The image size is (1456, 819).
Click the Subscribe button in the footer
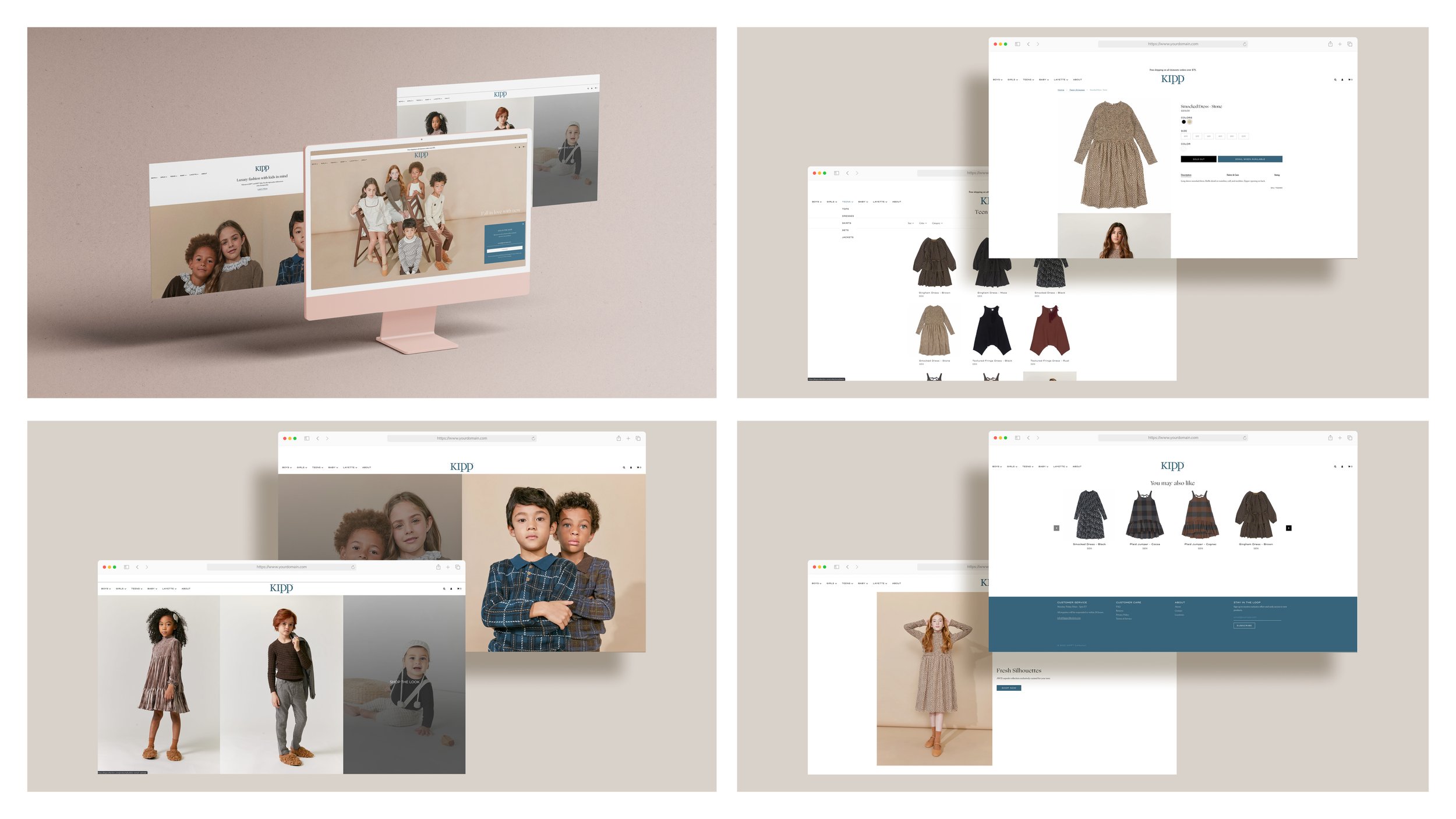1244,626
